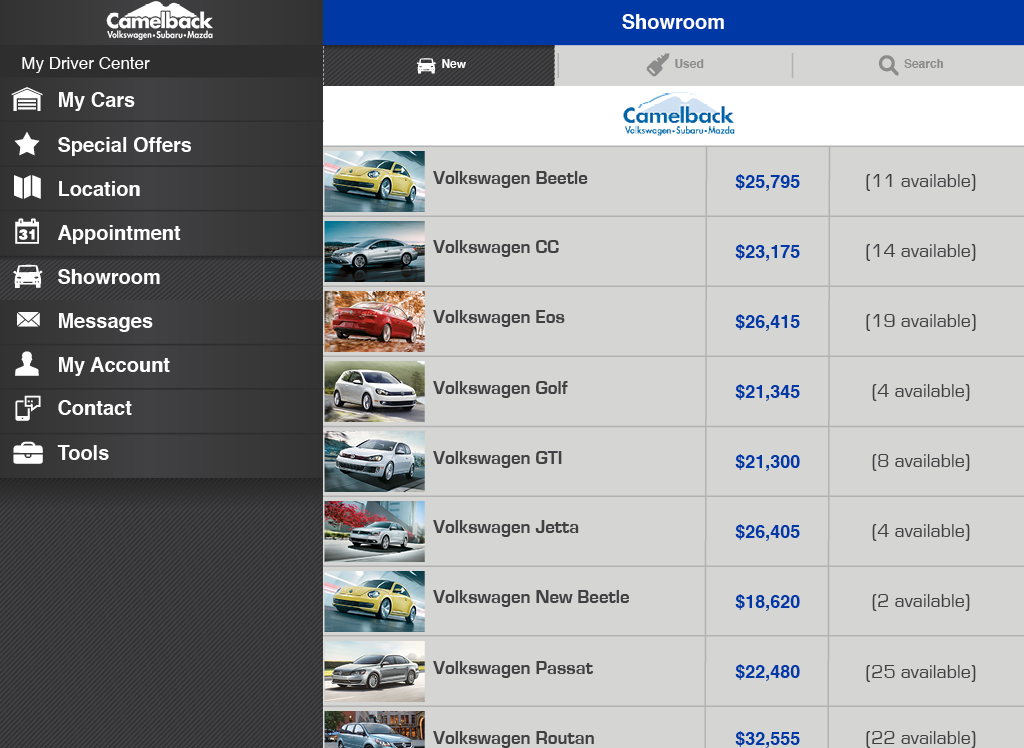Click the Special Offers star icon
The height and width of the screenshot is (748, 1024).
(27, 145)
